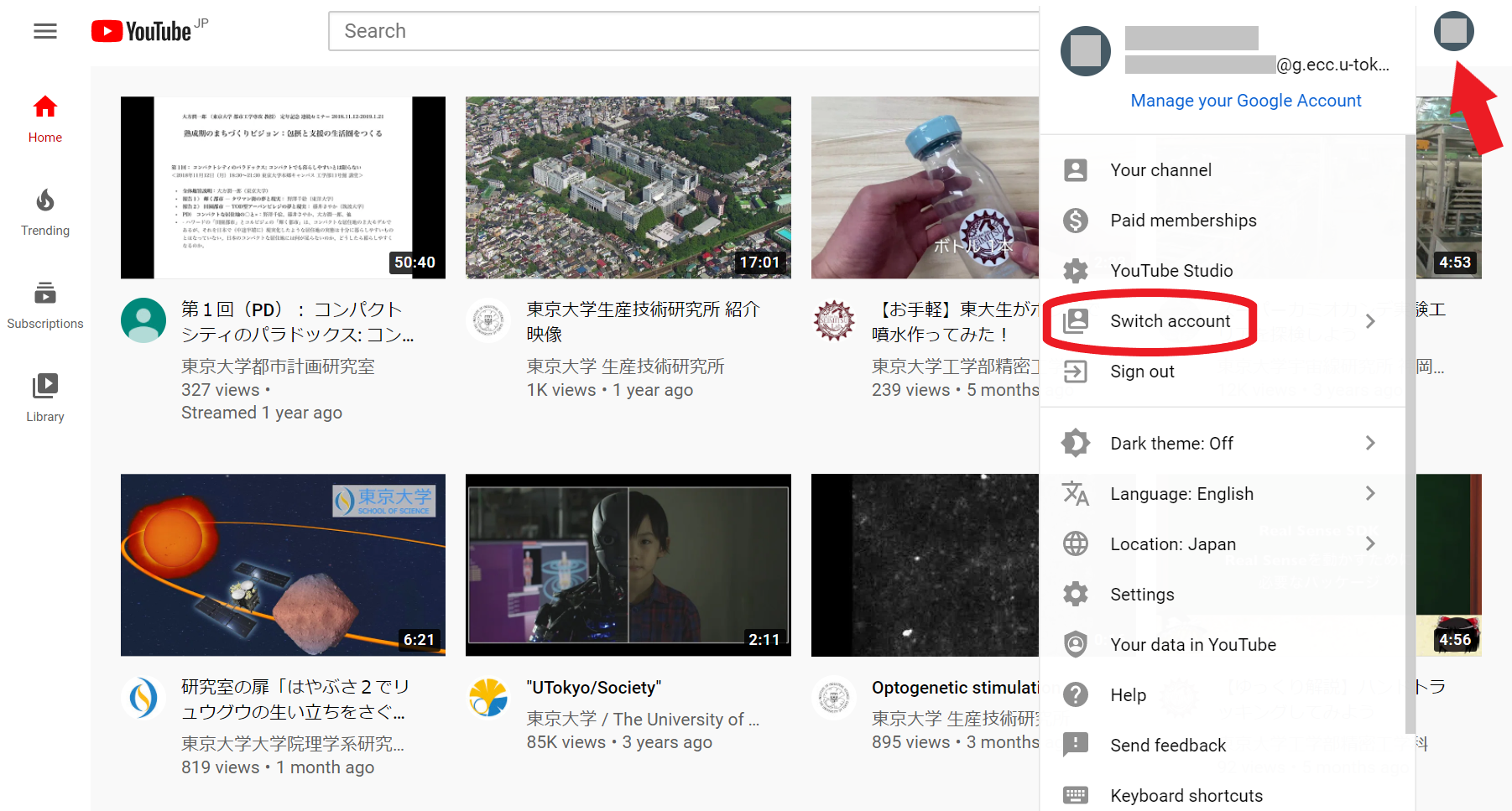The width and height of the screenshot is (1512, 811).
Task: Expand the Location submenu arrow
Action: (1370, 543)
